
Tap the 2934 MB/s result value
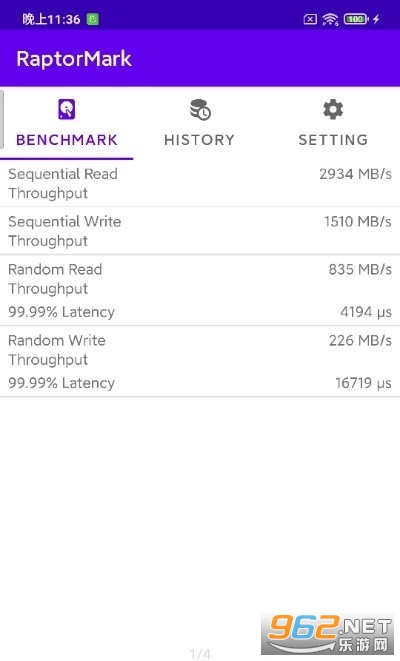click(x=355, y=174)
